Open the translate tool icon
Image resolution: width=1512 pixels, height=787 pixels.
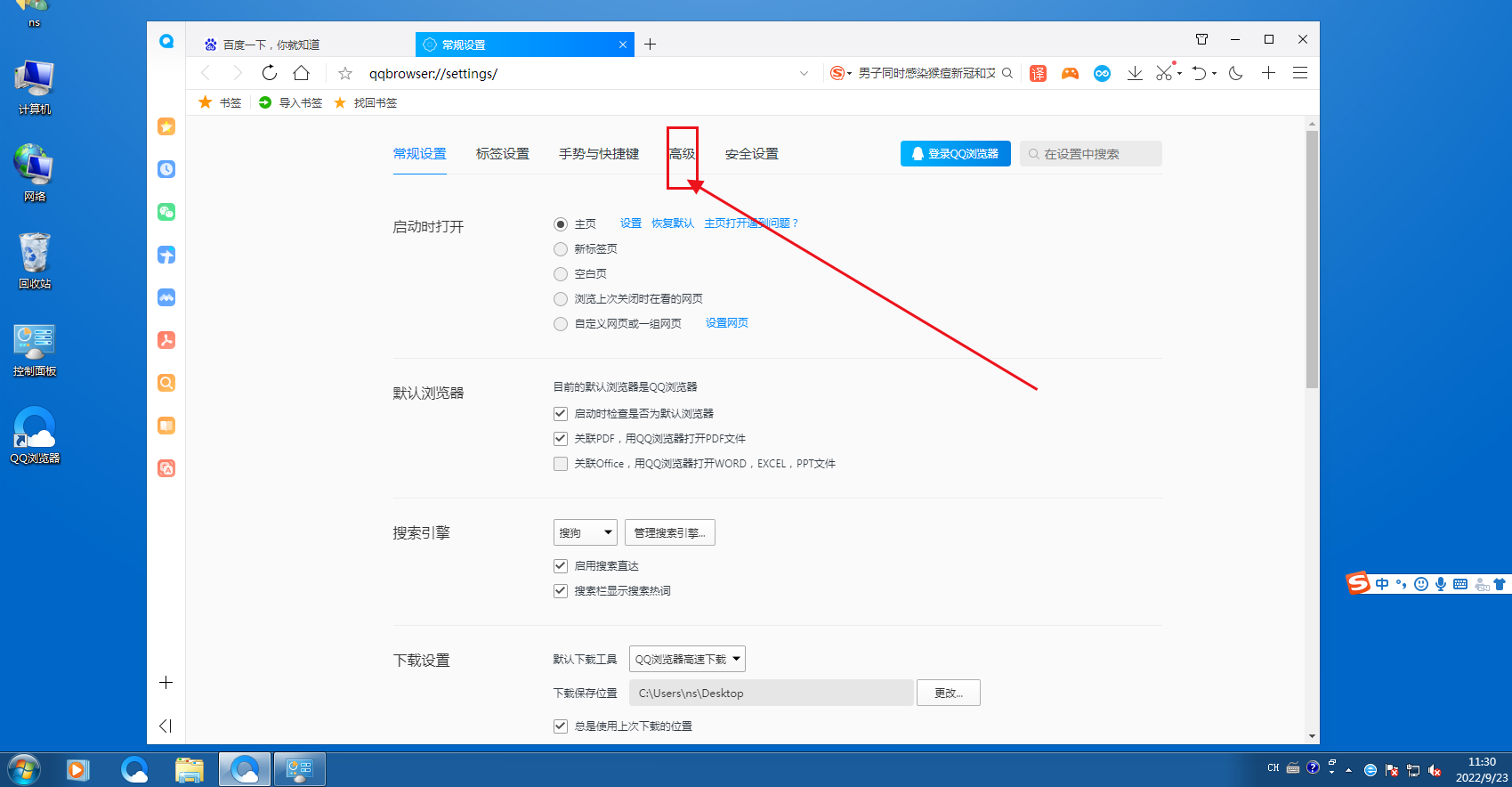(x=1038, y=73)
